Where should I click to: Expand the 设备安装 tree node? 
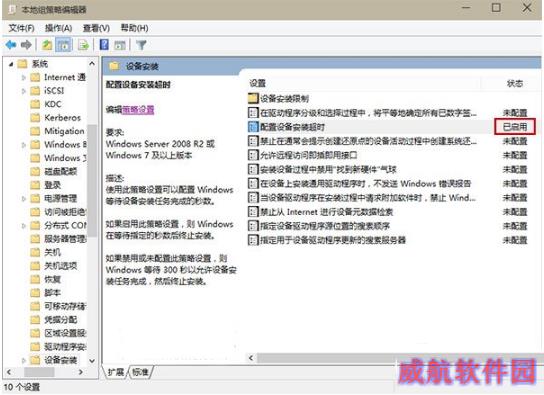pos(24,360)
